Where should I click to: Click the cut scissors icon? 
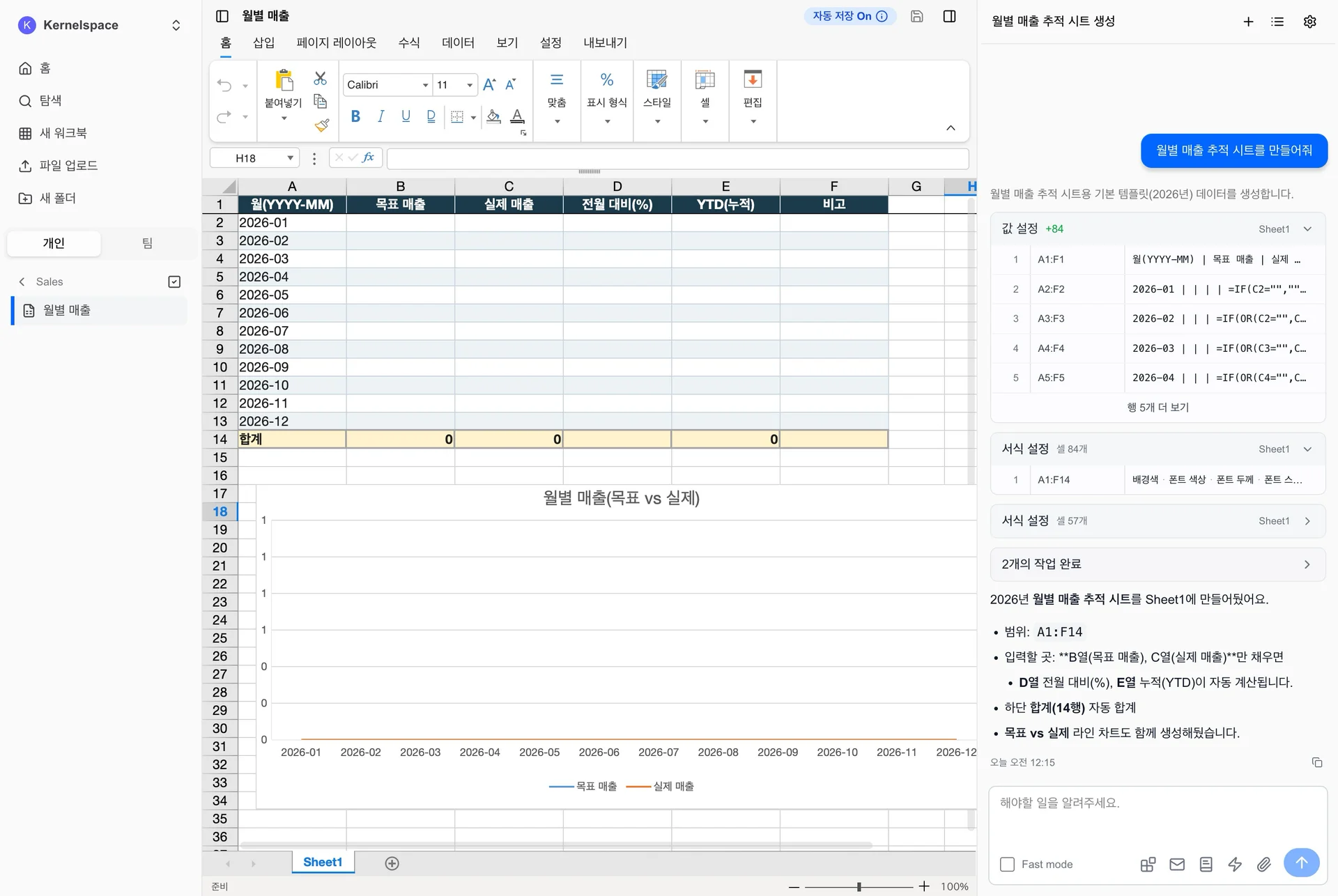(320, 78)
